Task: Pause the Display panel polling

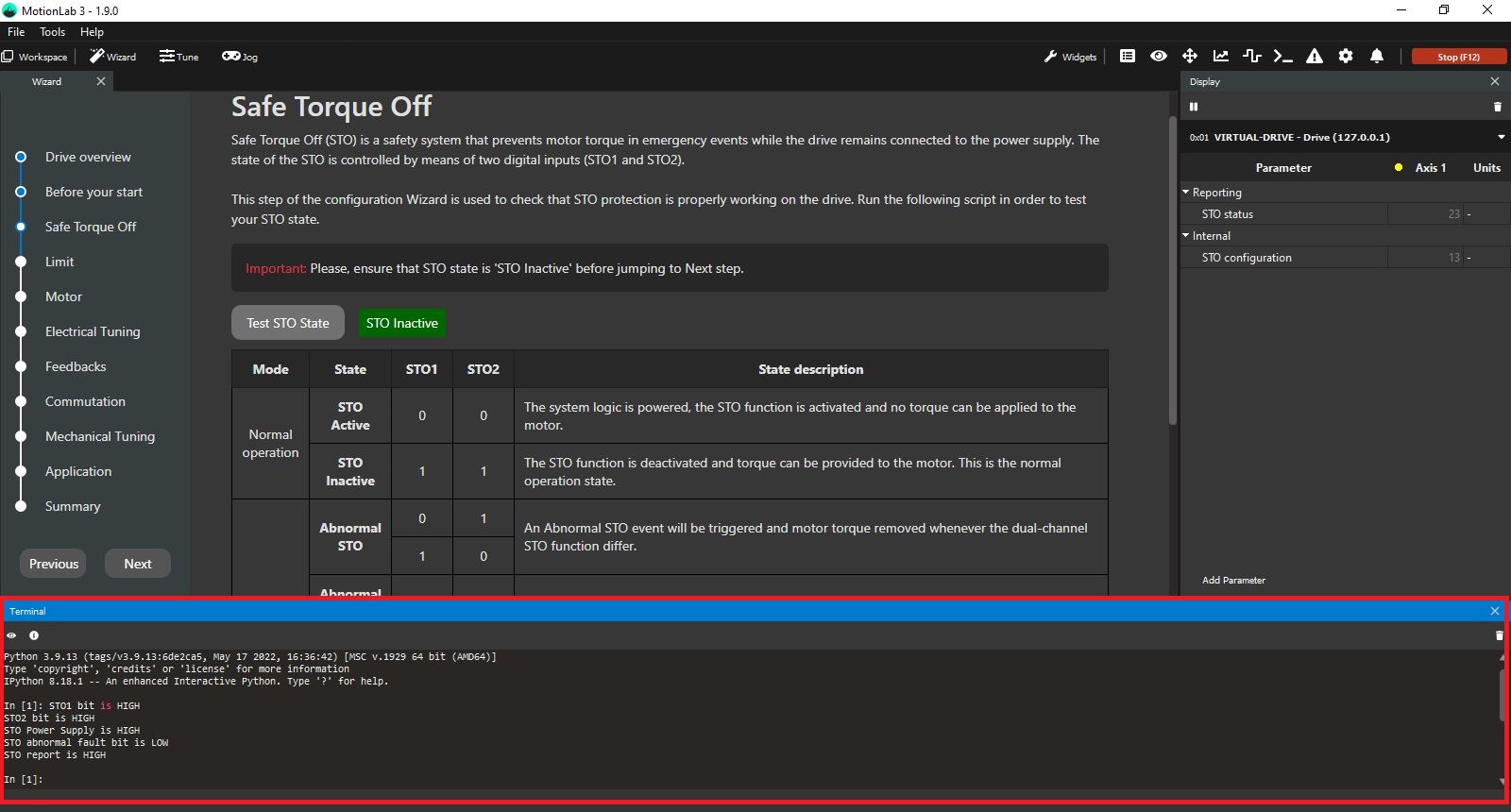Action: point(1194,107)
